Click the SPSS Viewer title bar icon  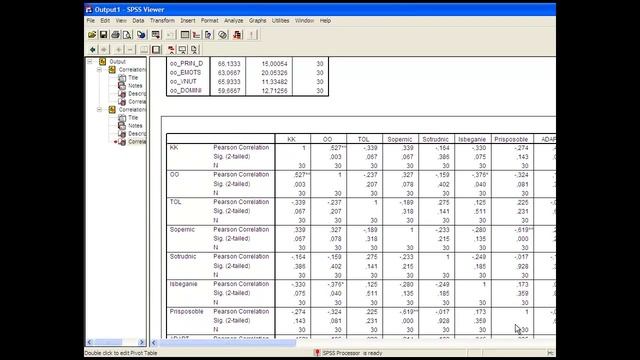tap(89, 9)
